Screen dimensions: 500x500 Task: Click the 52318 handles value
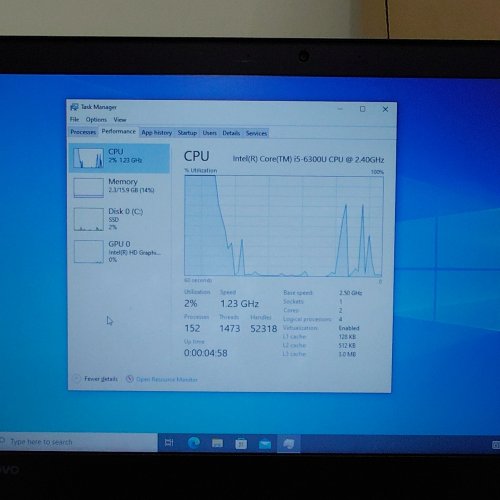tap(264, 329)
